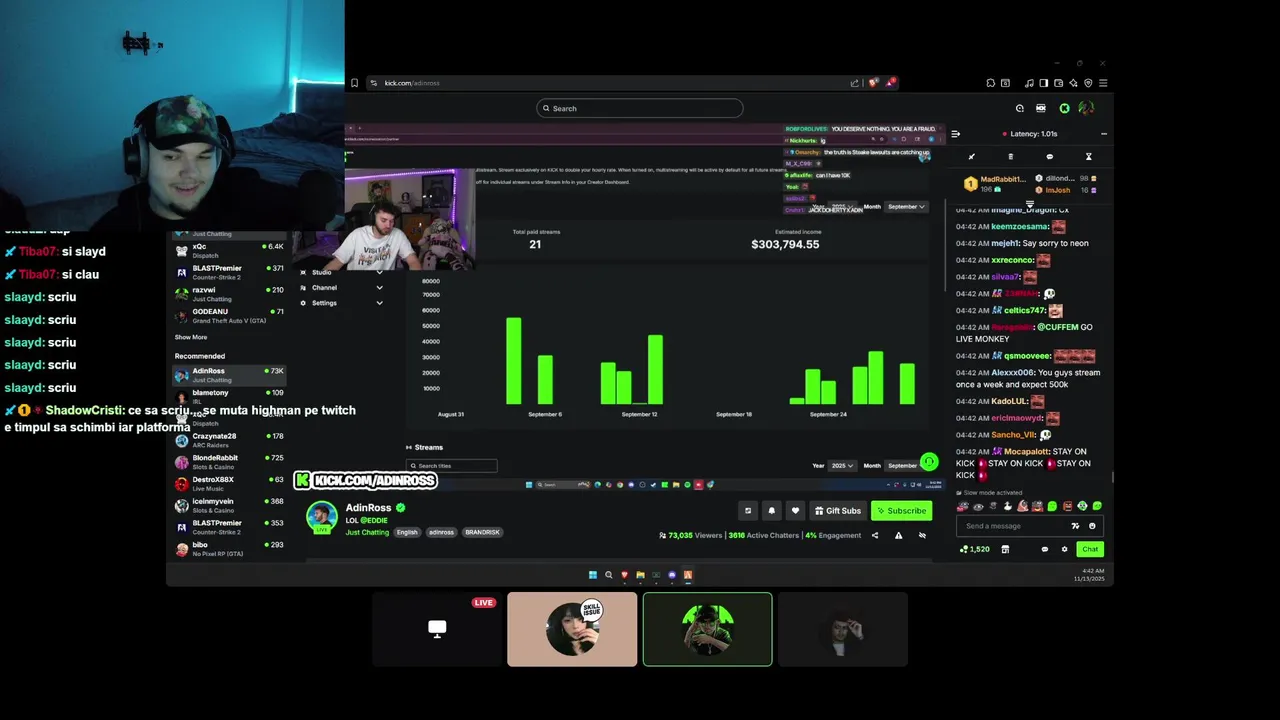Select the dark rightmost participant tile
This screenshot has width=1280, height=720.
(843, 629)
